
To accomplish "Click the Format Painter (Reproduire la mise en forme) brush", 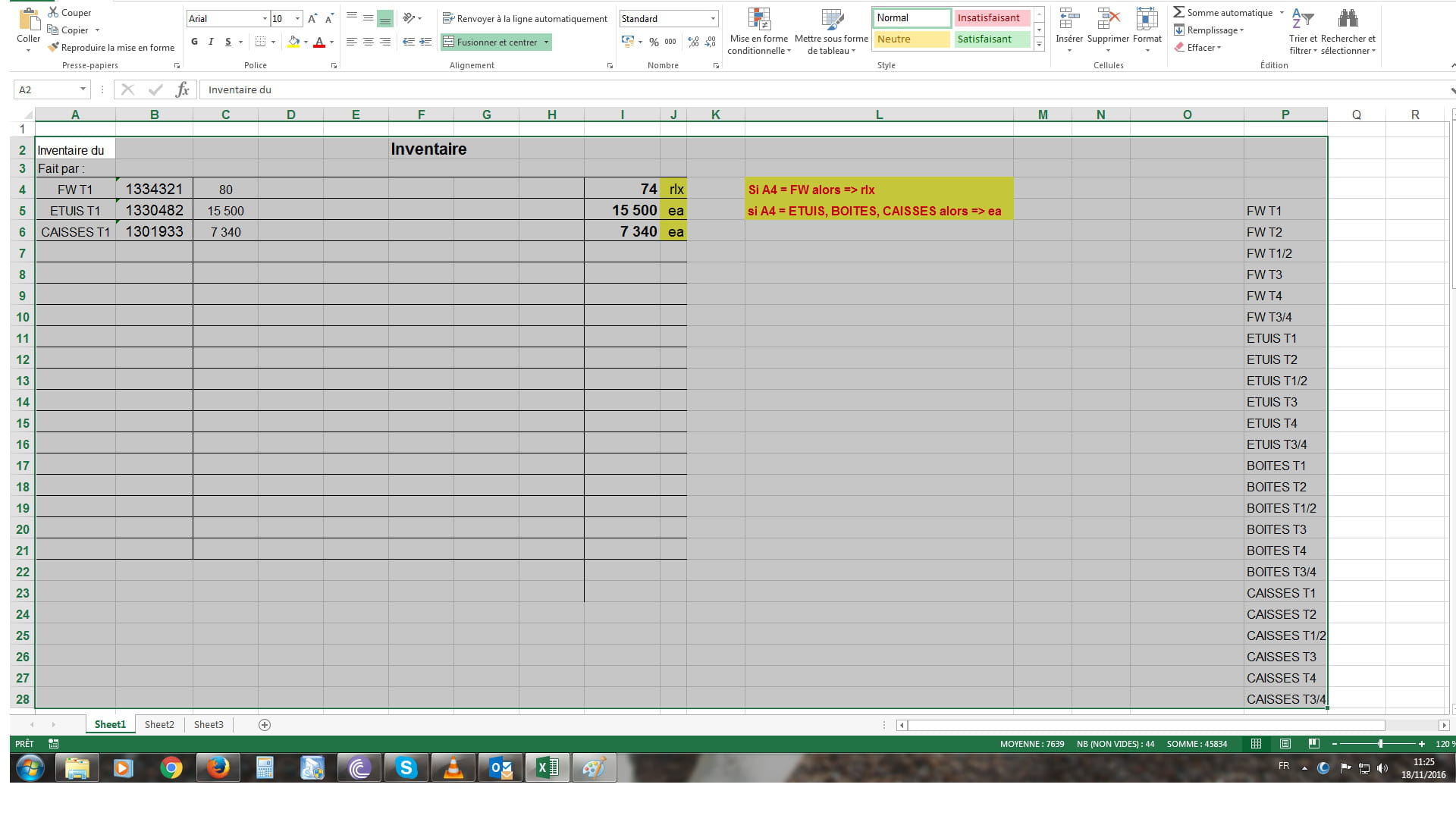I will click(x=53, y=47).
